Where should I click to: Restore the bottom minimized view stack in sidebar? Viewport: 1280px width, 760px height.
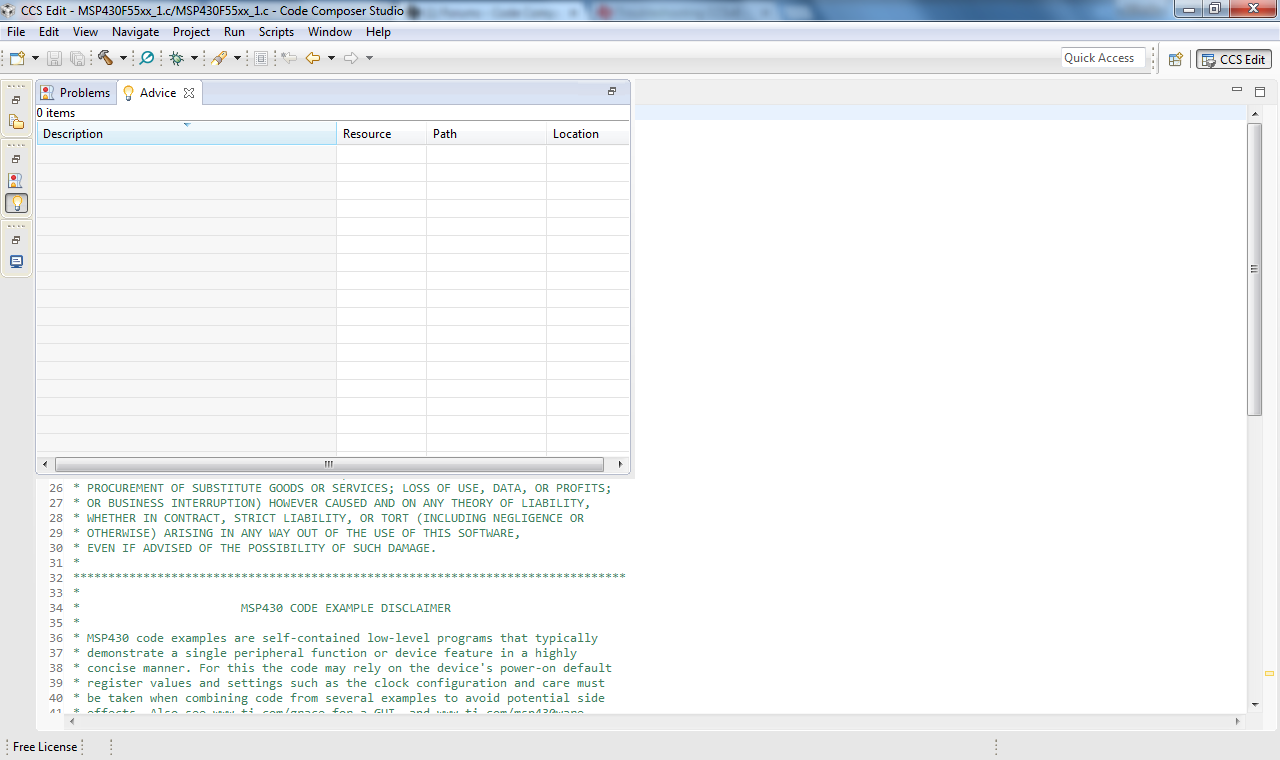click(x=16, y=240)
